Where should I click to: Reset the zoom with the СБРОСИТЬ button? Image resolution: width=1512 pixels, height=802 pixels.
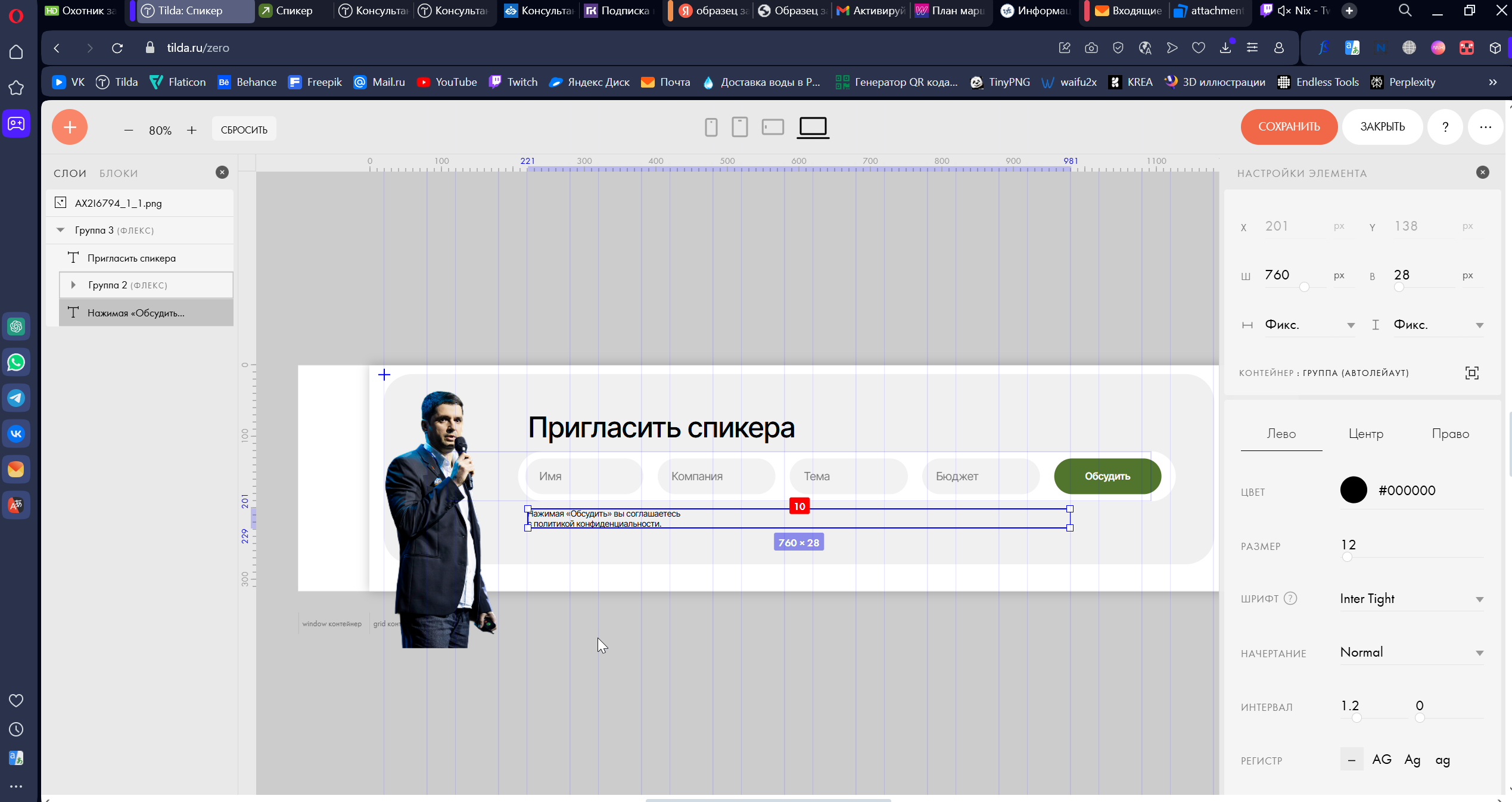[x=244, y=129]
